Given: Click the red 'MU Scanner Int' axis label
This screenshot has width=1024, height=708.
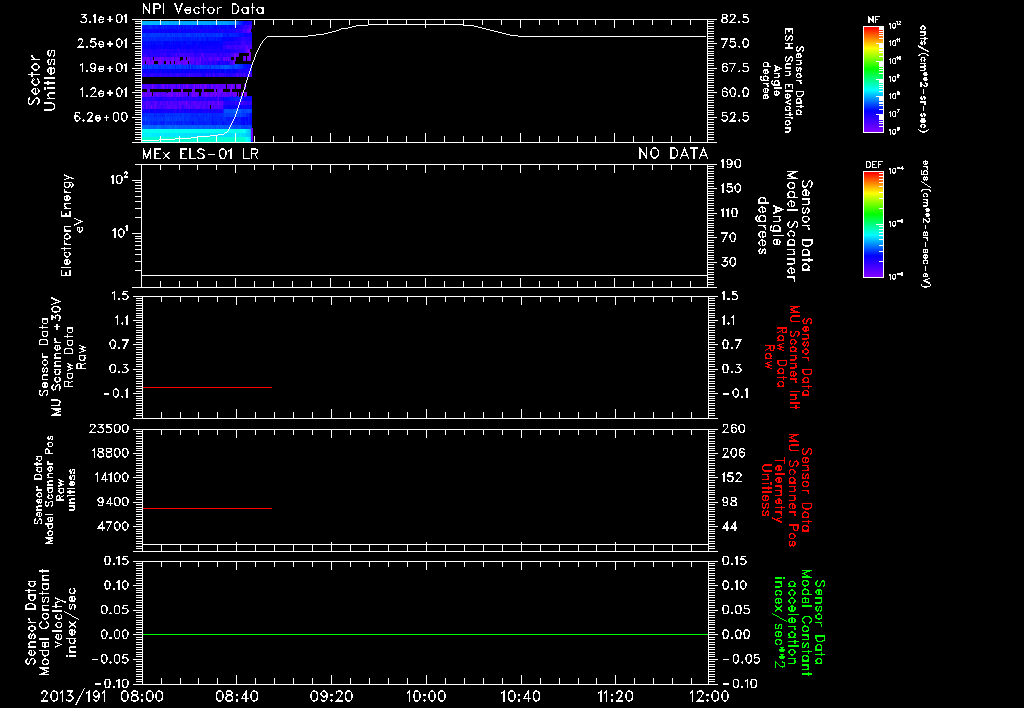Looking at the screenshot, I should (x=787, y=357).
